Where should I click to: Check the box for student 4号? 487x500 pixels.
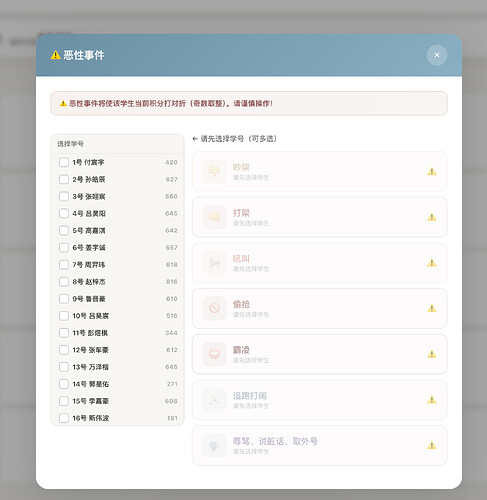tap(64, 213)
